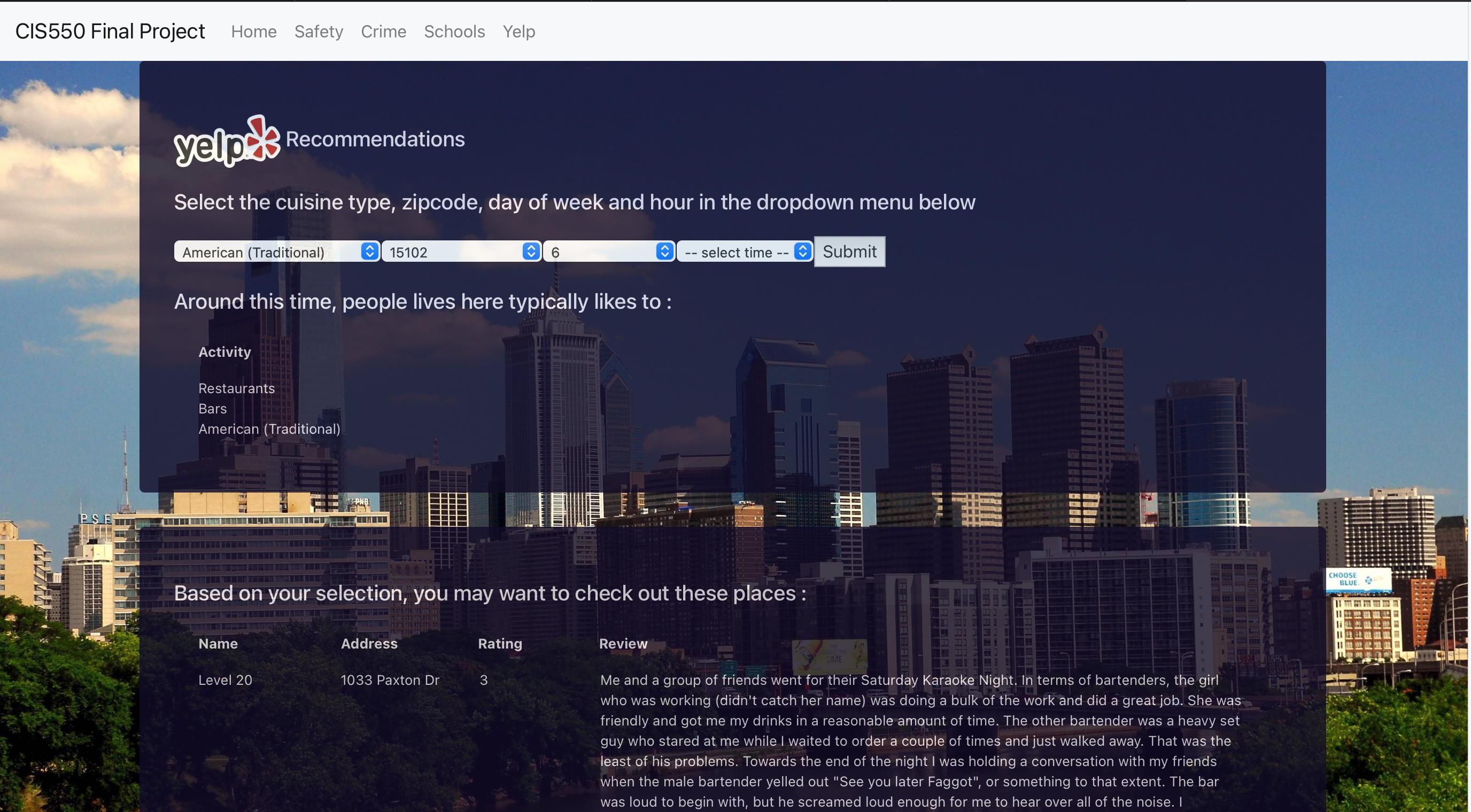Expand the day of week dropdown
The height and width of the screenshot is (812, 1471).
[x=609, y=251]
